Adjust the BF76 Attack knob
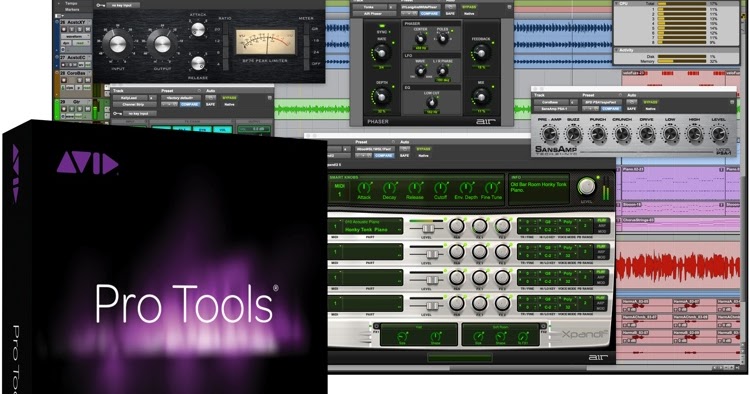This screenshot has width=750, height=394. pyautogui.click(x=198, y=29)
